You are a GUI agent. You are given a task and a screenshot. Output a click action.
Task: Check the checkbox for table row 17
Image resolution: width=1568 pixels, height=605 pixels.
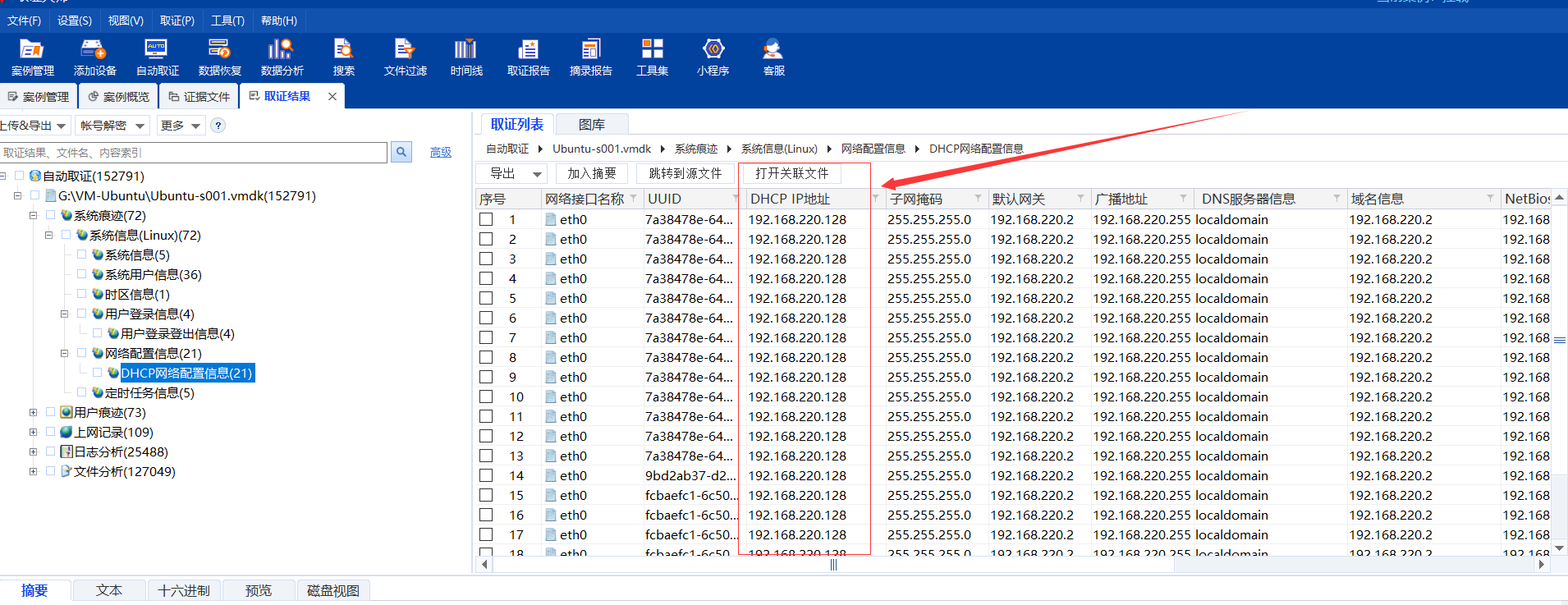click(x=486, y=534)
